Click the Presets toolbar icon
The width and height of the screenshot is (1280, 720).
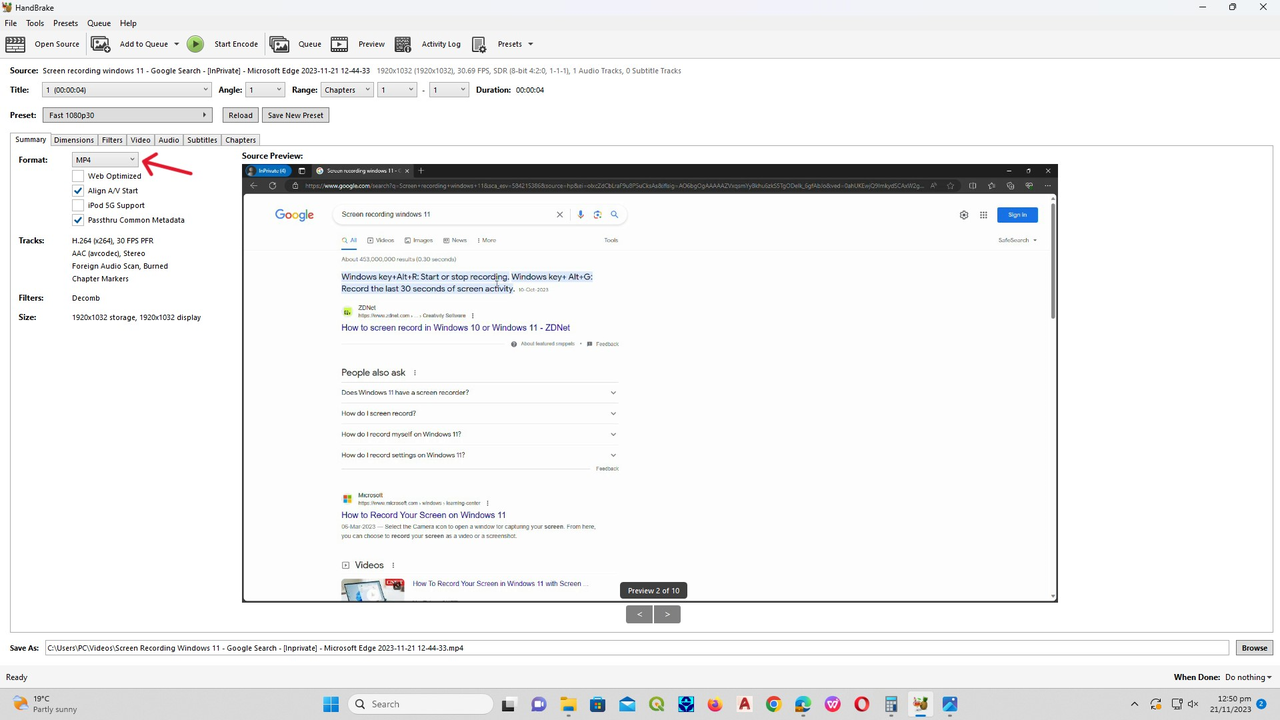(479, 44)
